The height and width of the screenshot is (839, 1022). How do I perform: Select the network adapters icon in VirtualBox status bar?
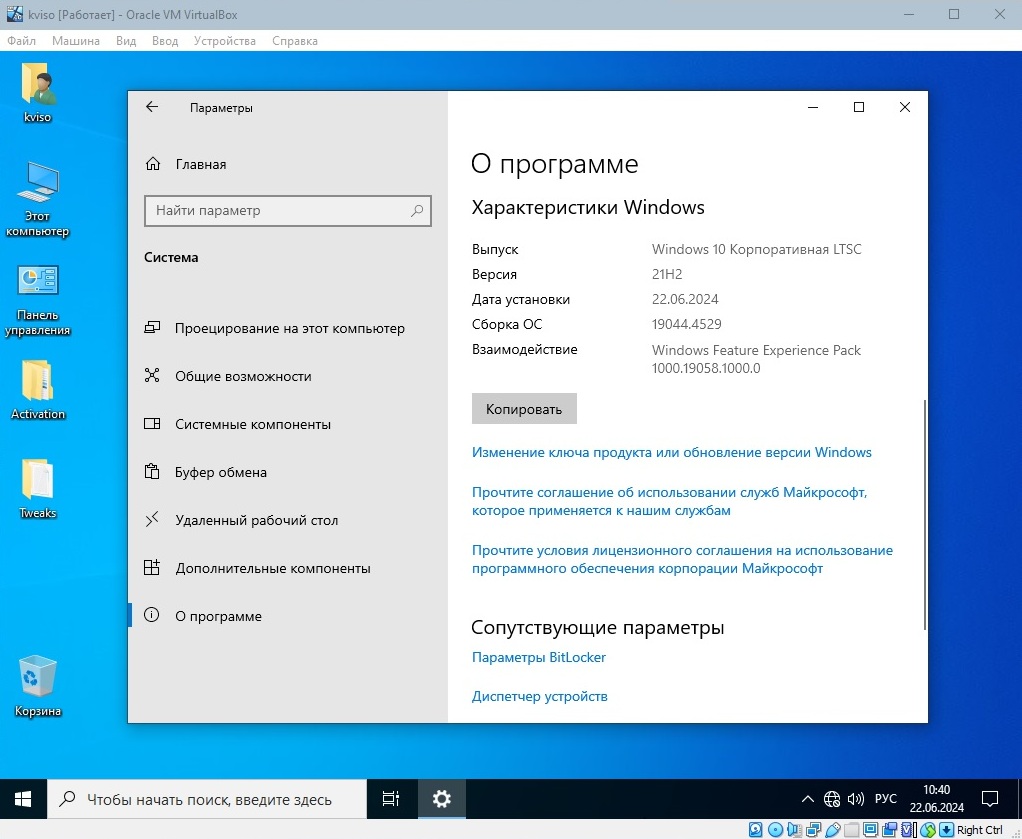[x=814, y=830]
